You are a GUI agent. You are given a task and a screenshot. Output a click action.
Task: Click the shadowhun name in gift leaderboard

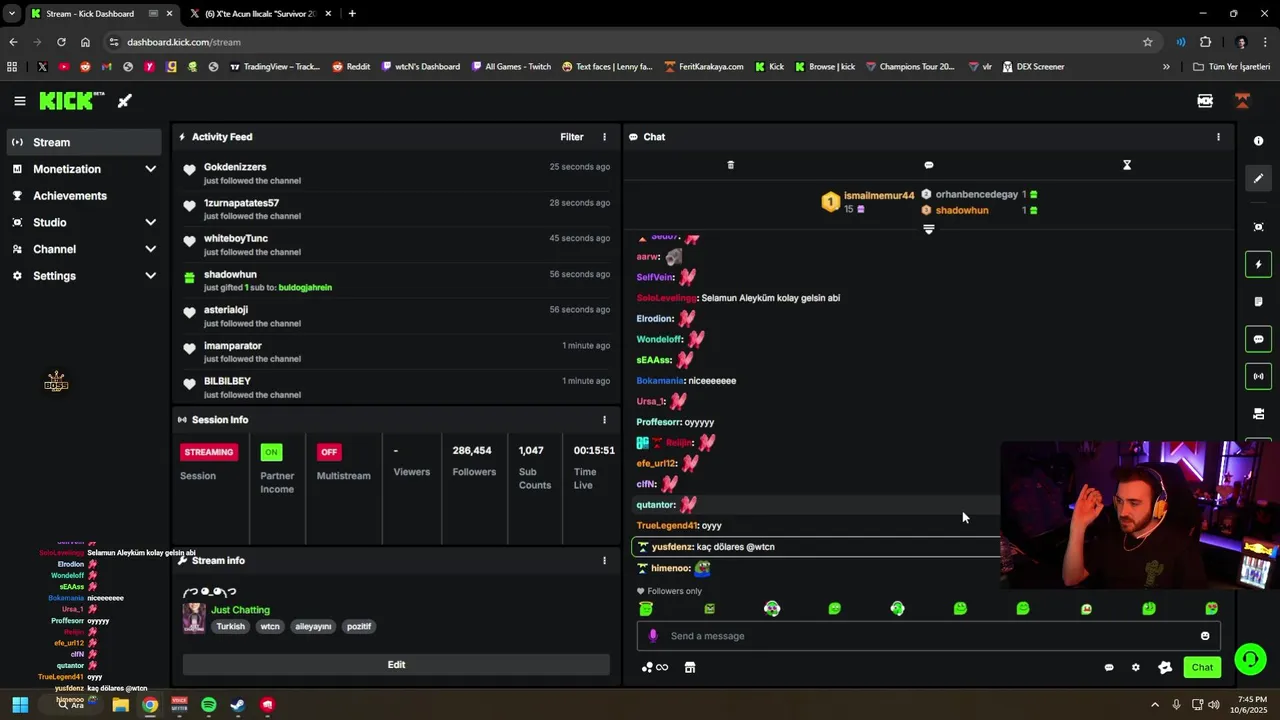pos(962,211)
